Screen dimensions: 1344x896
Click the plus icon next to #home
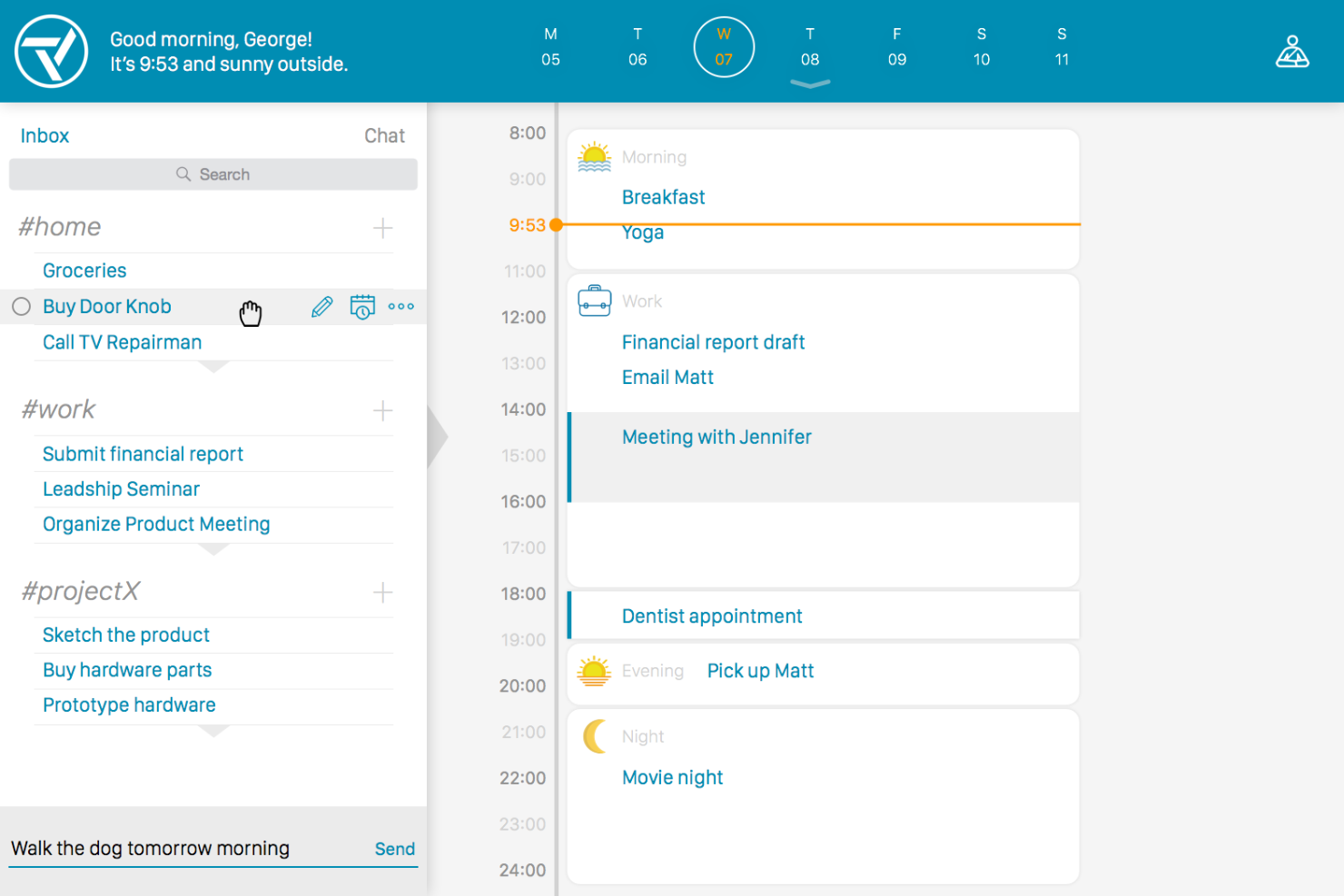[x=383, y=228]
